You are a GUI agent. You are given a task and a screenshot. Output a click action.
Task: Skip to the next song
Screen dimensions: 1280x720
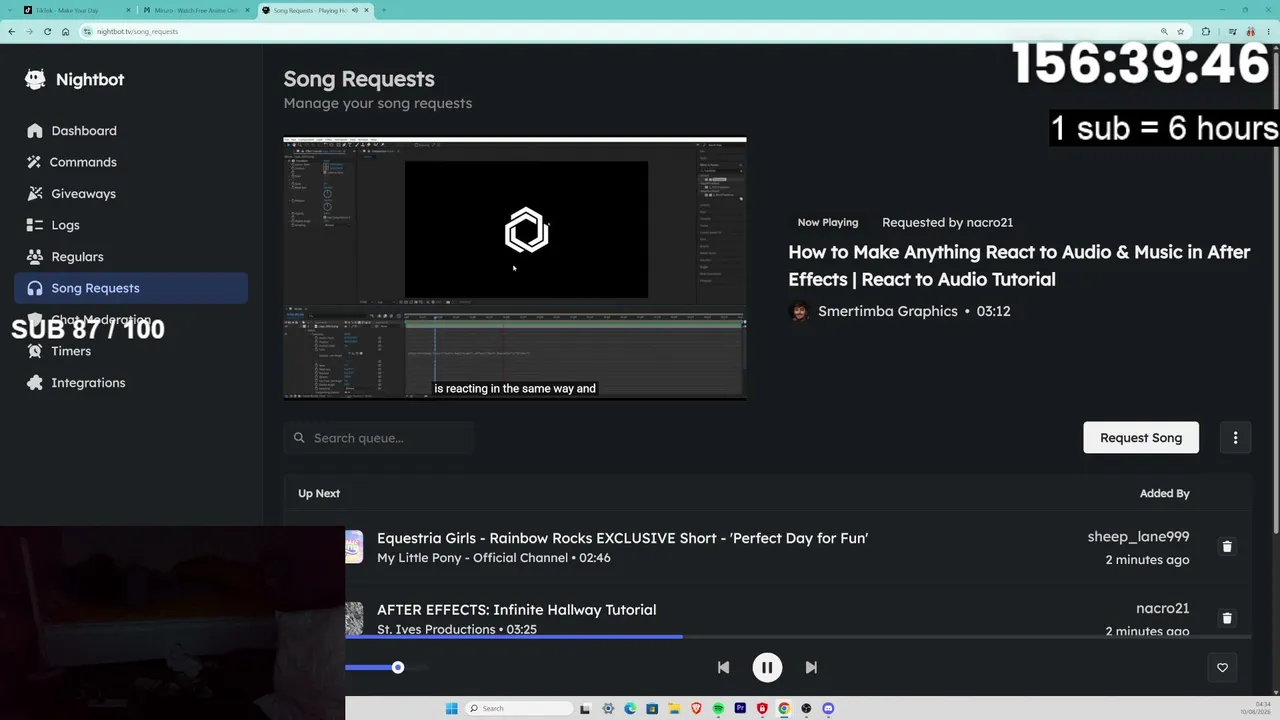click(x=811, y=667)
